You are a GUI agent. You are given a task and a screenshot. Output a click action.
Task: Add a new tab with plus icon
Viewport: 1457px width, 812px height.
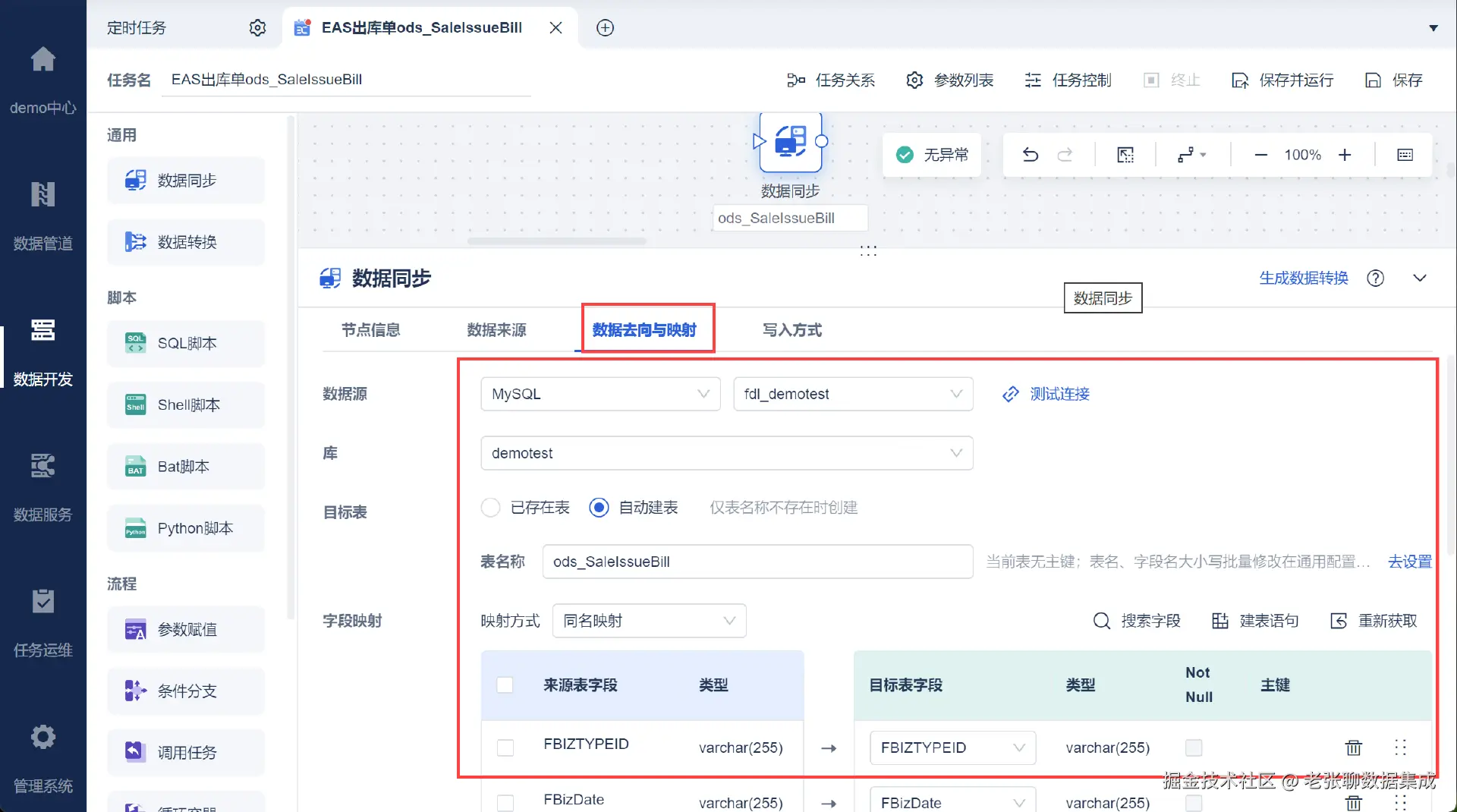click(605, 28)
